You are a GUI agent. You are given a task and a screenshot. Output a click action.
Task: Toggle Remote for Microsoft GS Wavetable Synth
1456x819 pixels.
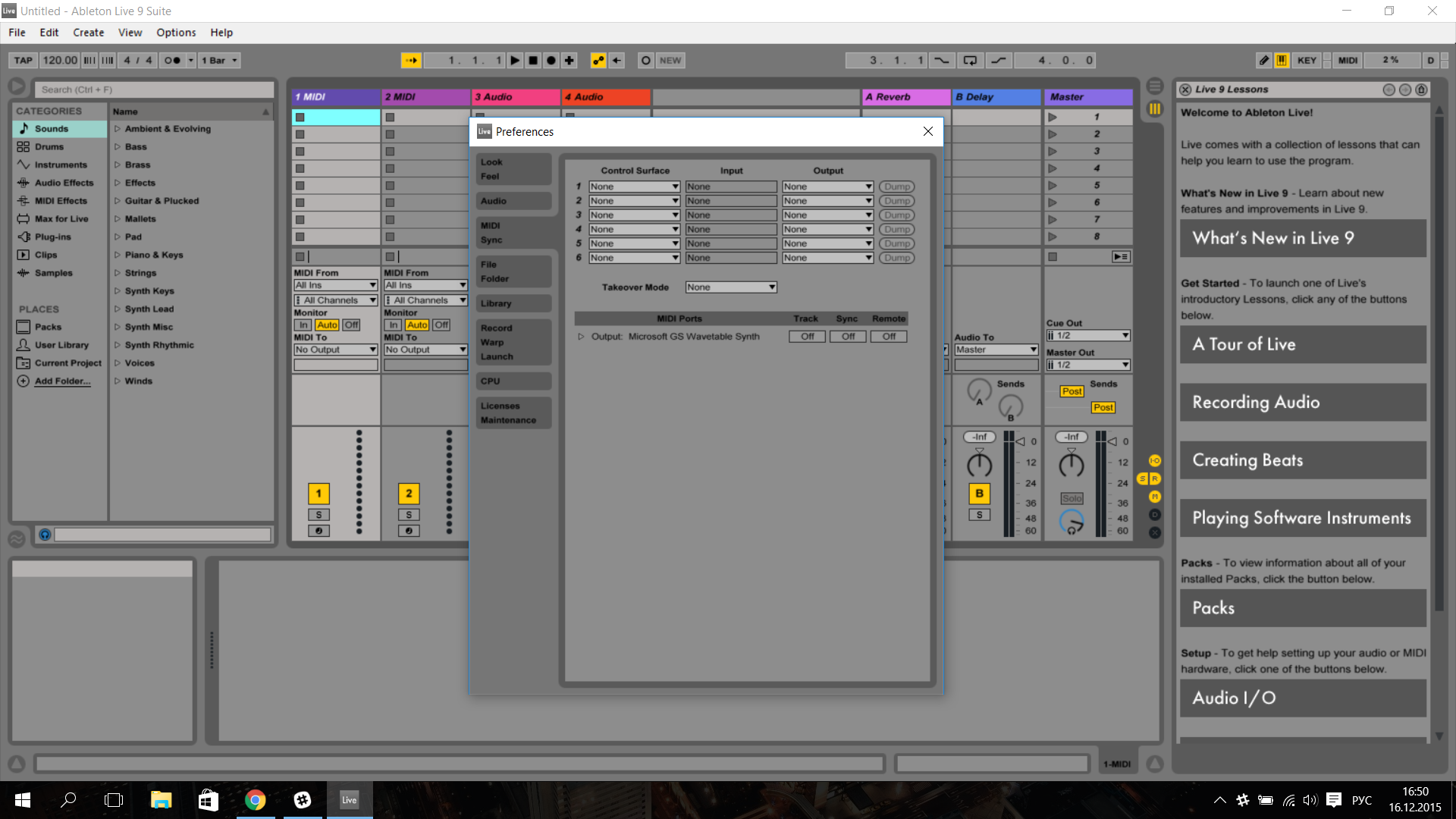click(889, 337)
